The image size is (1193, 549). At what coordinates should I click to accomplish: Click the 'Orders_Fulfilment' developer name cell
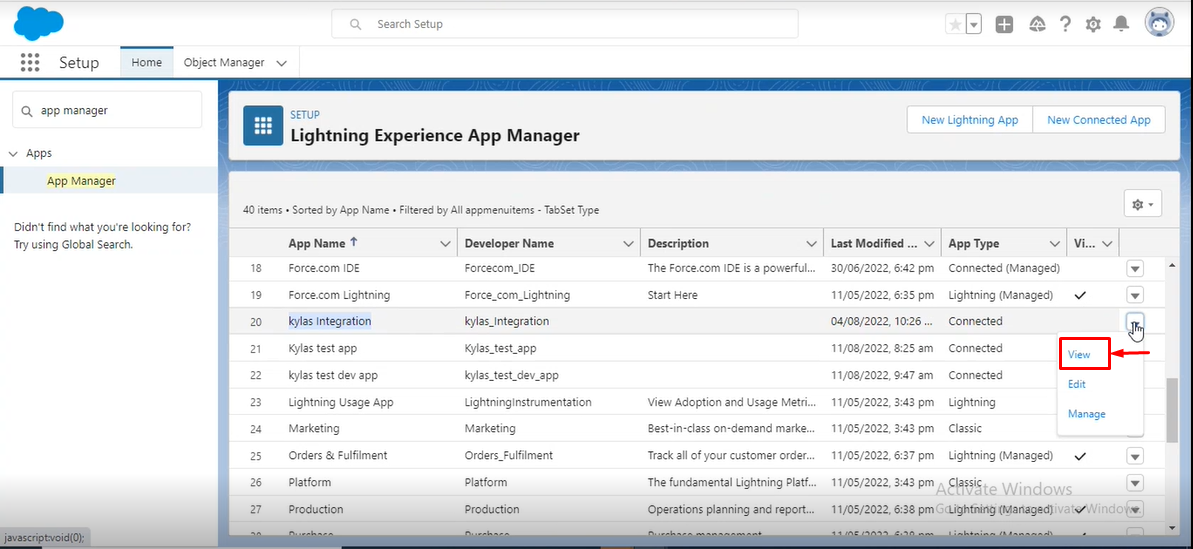(509, 455)
